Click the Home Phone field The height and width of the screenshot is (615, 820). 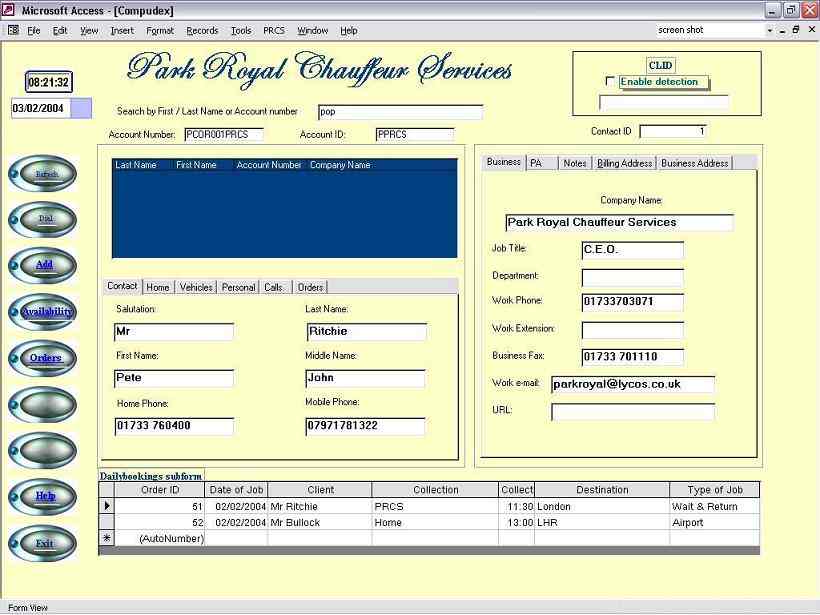click(174, 426)
